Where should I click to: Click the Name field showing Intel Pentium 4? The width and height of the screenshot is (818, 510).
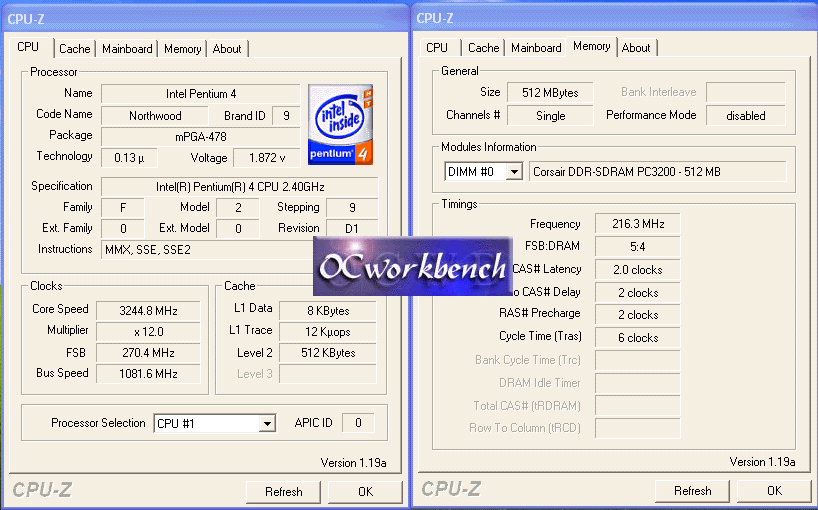click(x=201, y=94)
